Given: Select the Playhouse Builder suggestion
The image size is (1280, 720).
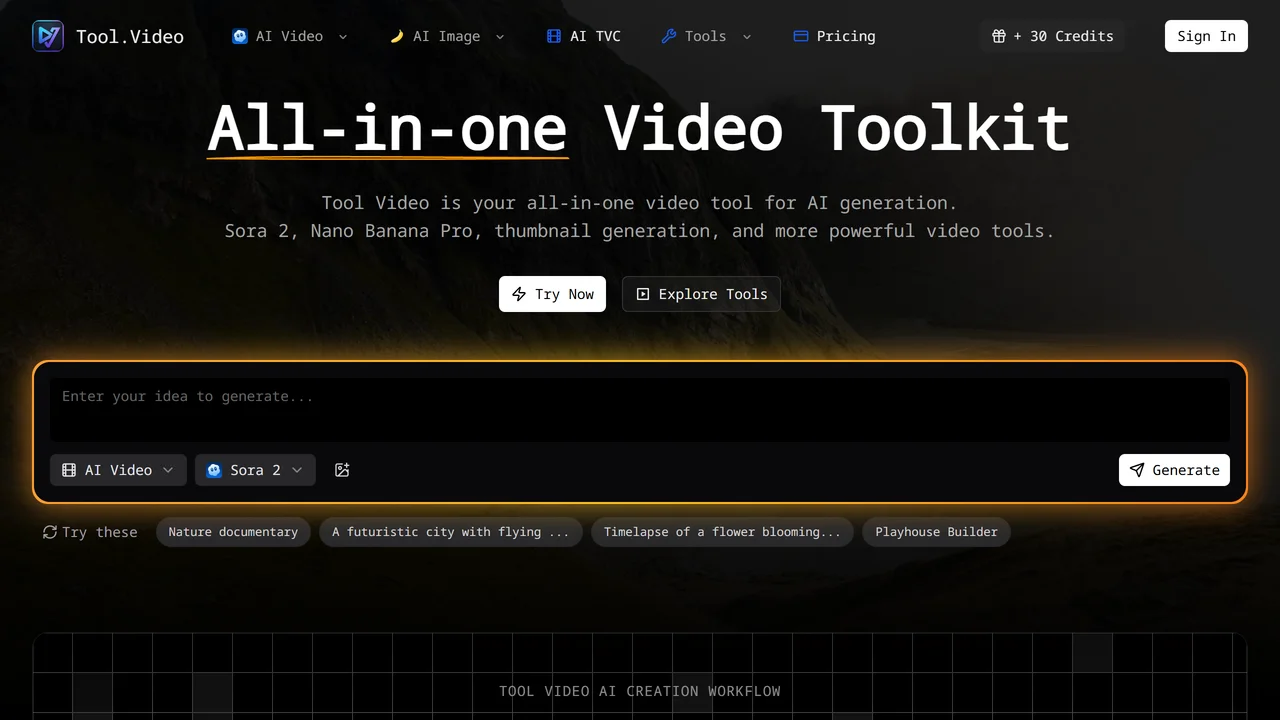Looking at the screenshot, I should (x=937, y=532).
